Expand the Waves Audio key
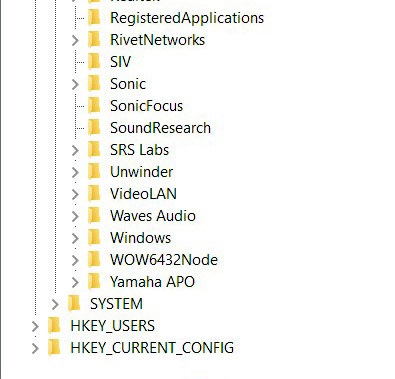395x379 pixels. pos(75,216)
